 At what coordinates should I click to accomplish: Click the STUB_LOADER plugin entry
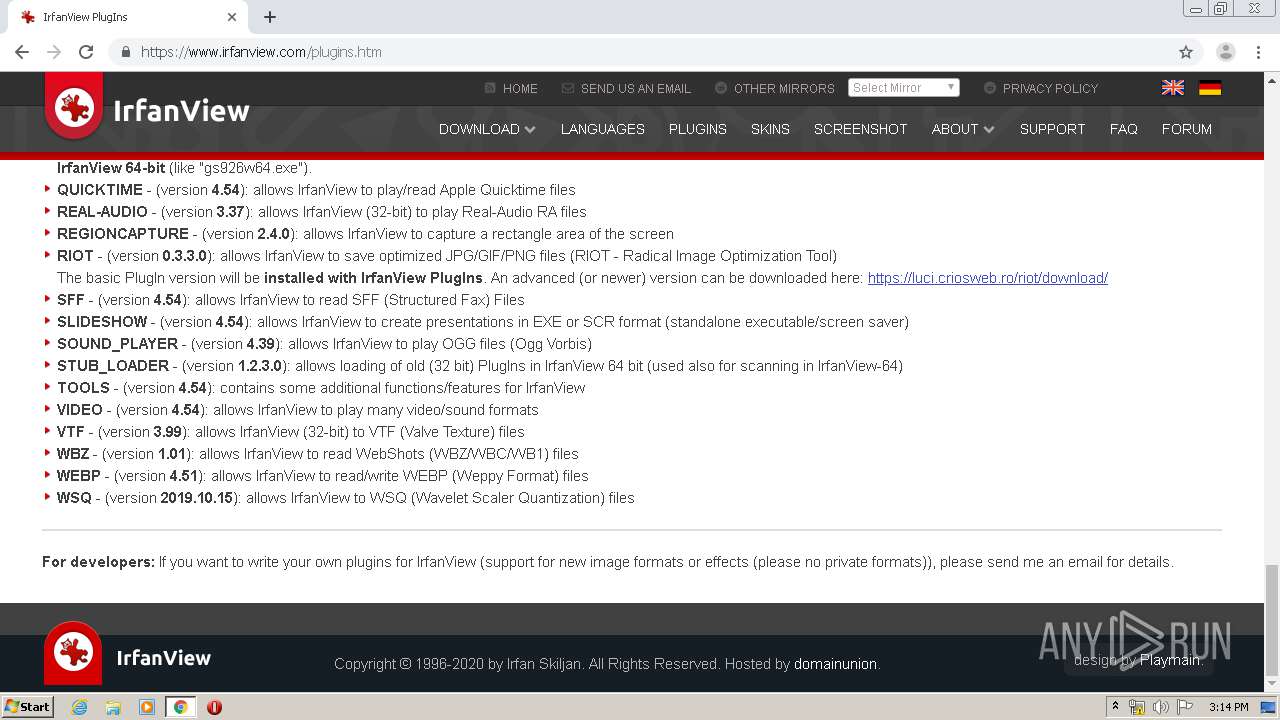click(x=480, y=366)
